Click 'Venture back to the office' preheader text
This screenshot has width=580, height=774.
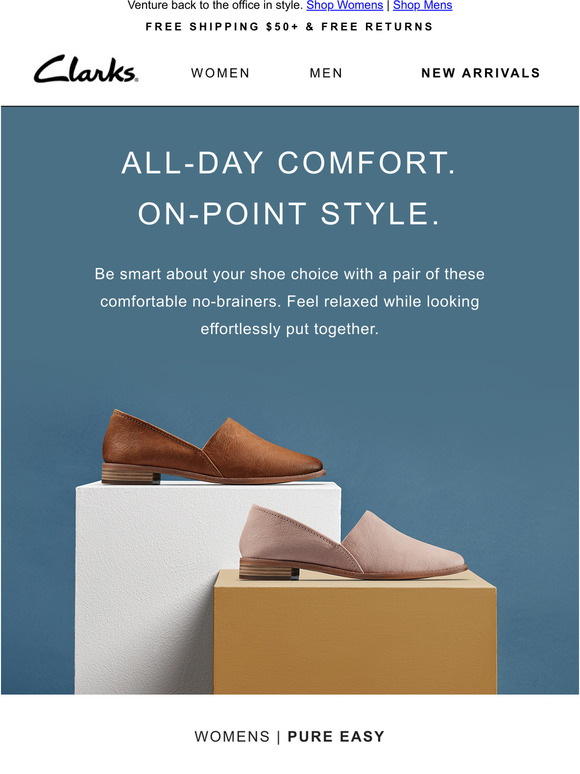pyautogui.click(x=215, y=5)
